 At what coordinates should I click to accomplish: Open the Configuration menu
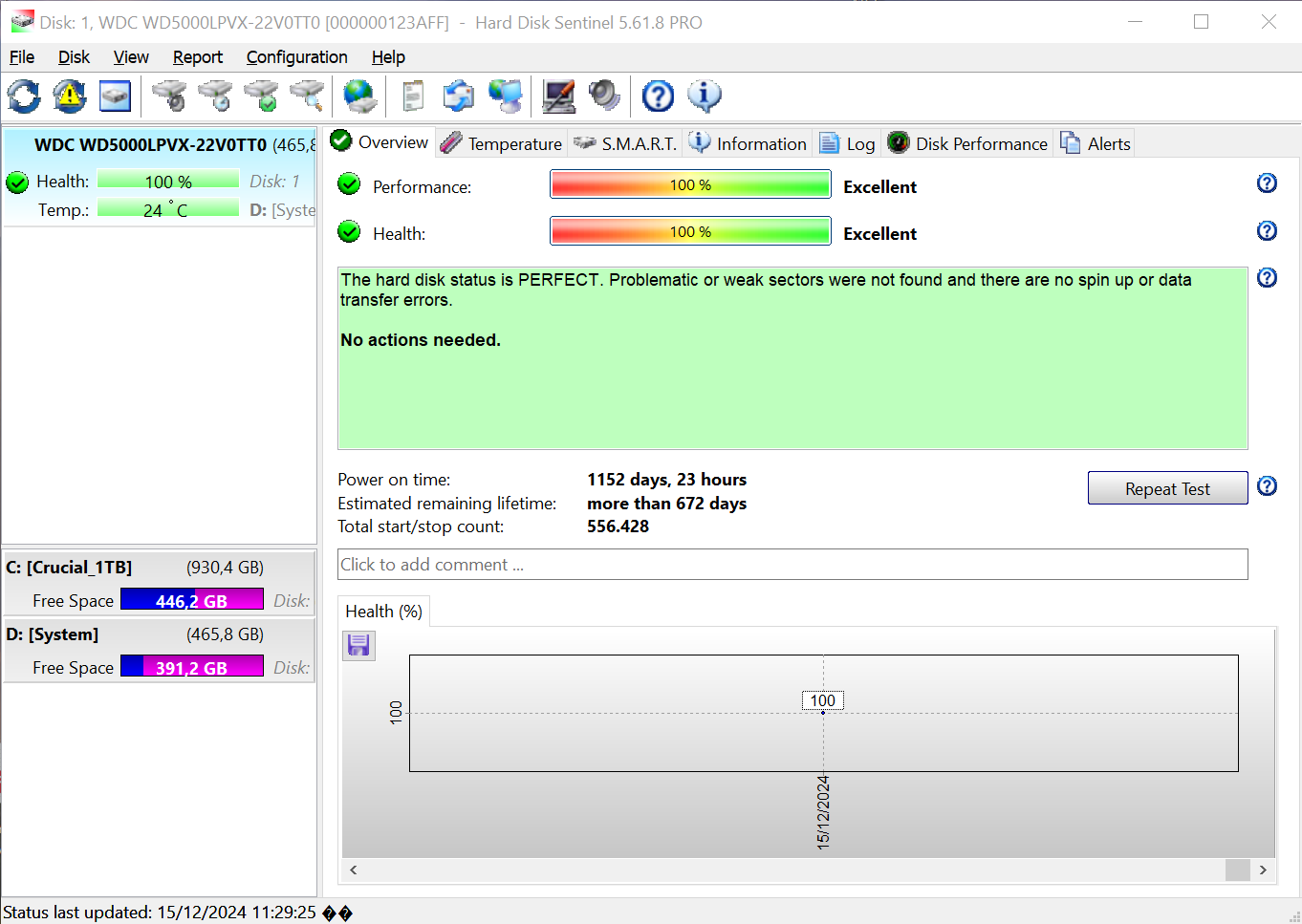tap(297, 57)
